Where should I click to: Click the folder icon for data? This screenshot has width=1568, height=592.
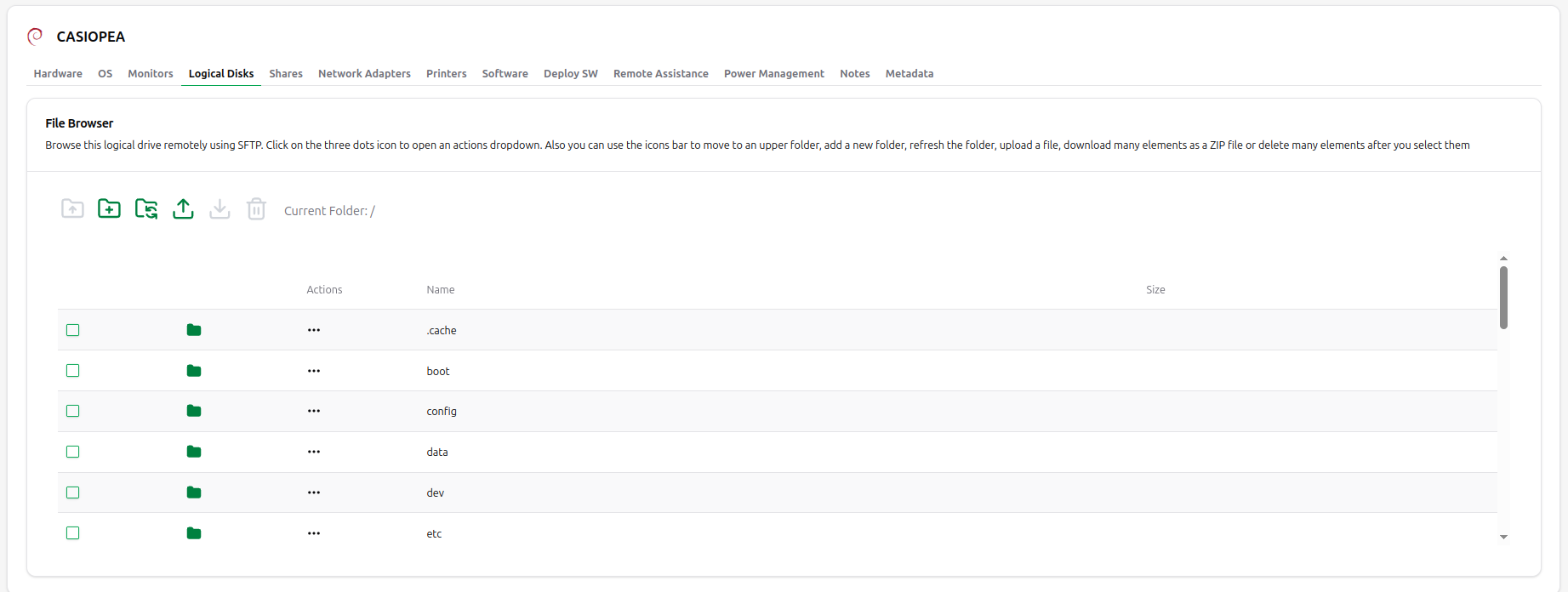click(x=194, y=452)
